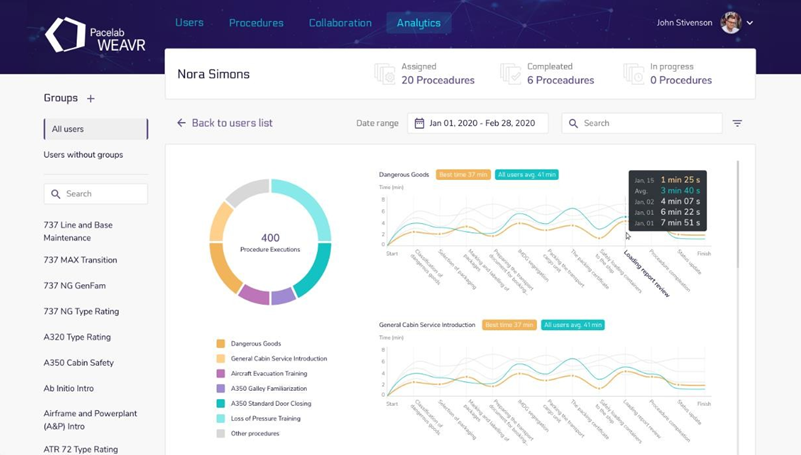Image resolution: width=801 pixels, height=455 pixels.
Task: Click the Other procedures legend swatch
Action: [221, 434]
